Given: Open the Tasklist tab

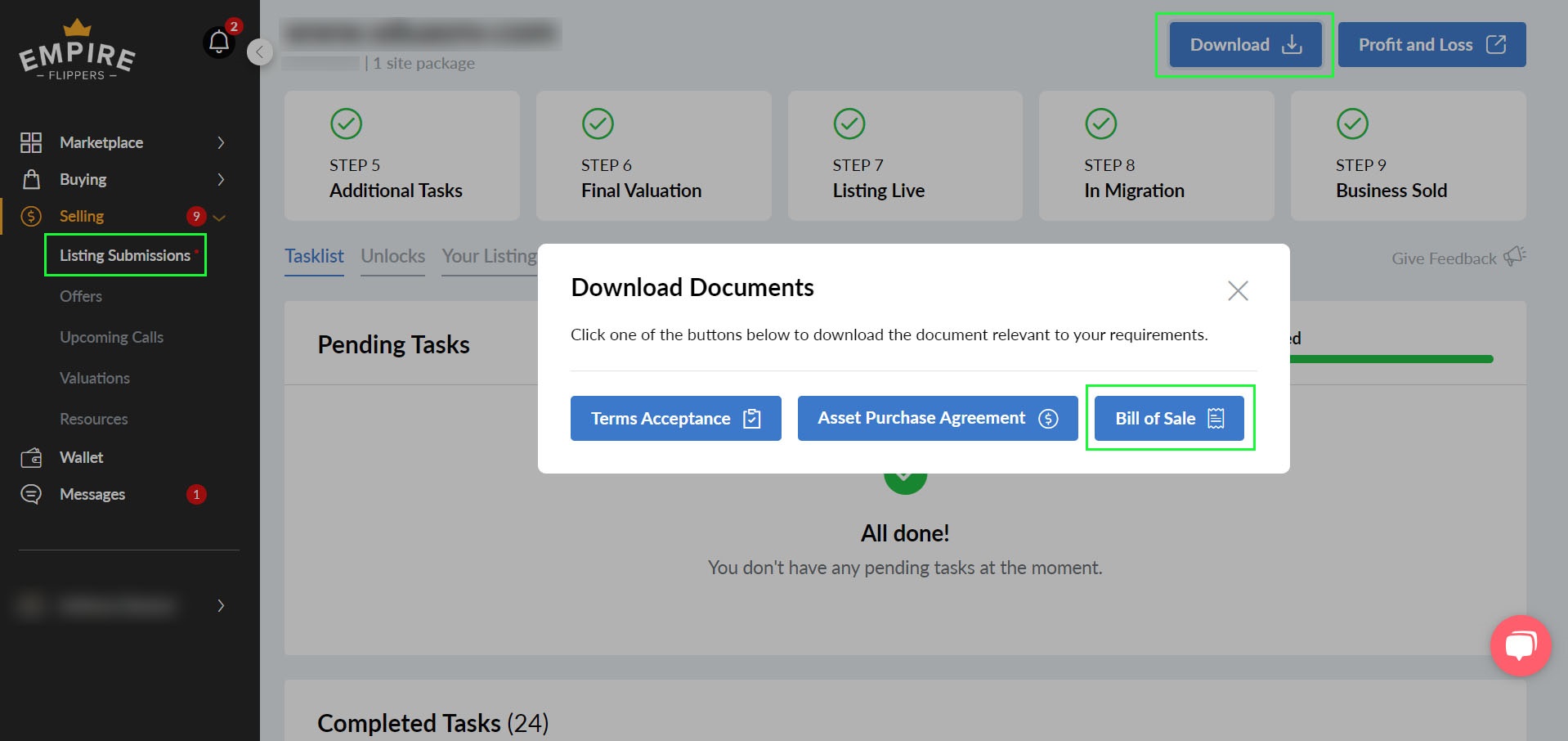Looking at the screenshot, I should tap(314, 256).
